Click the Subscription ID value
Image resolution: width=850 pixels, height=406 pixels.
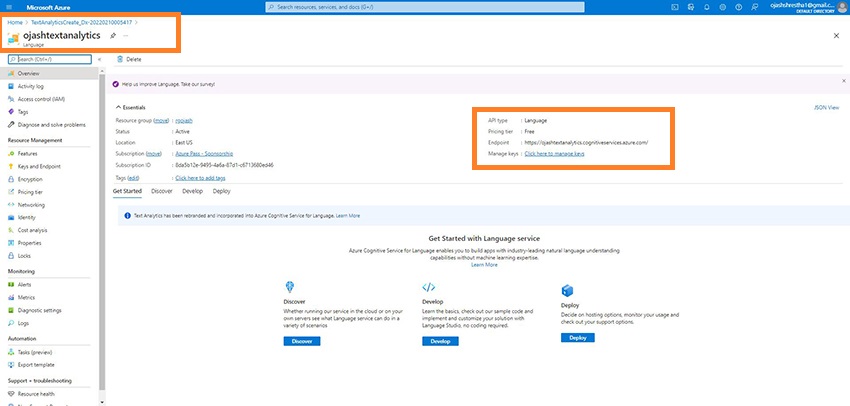(224, 165)
